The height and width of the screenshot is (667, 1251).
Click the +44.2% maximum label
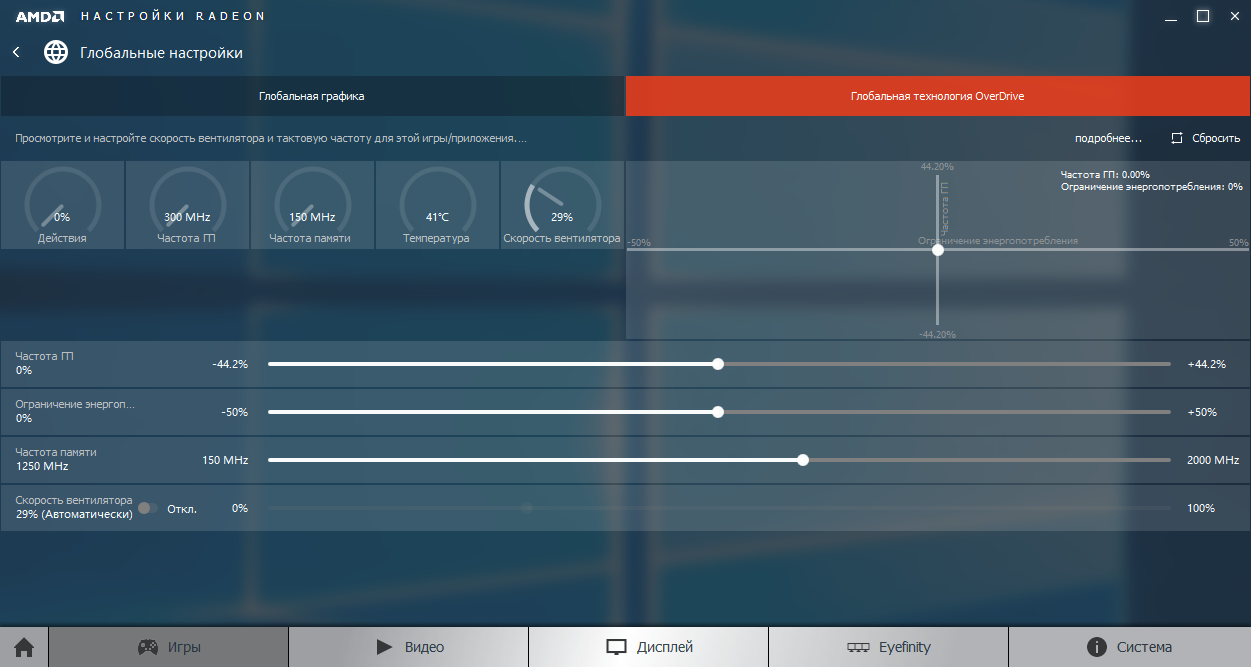tap(1206, 364)
